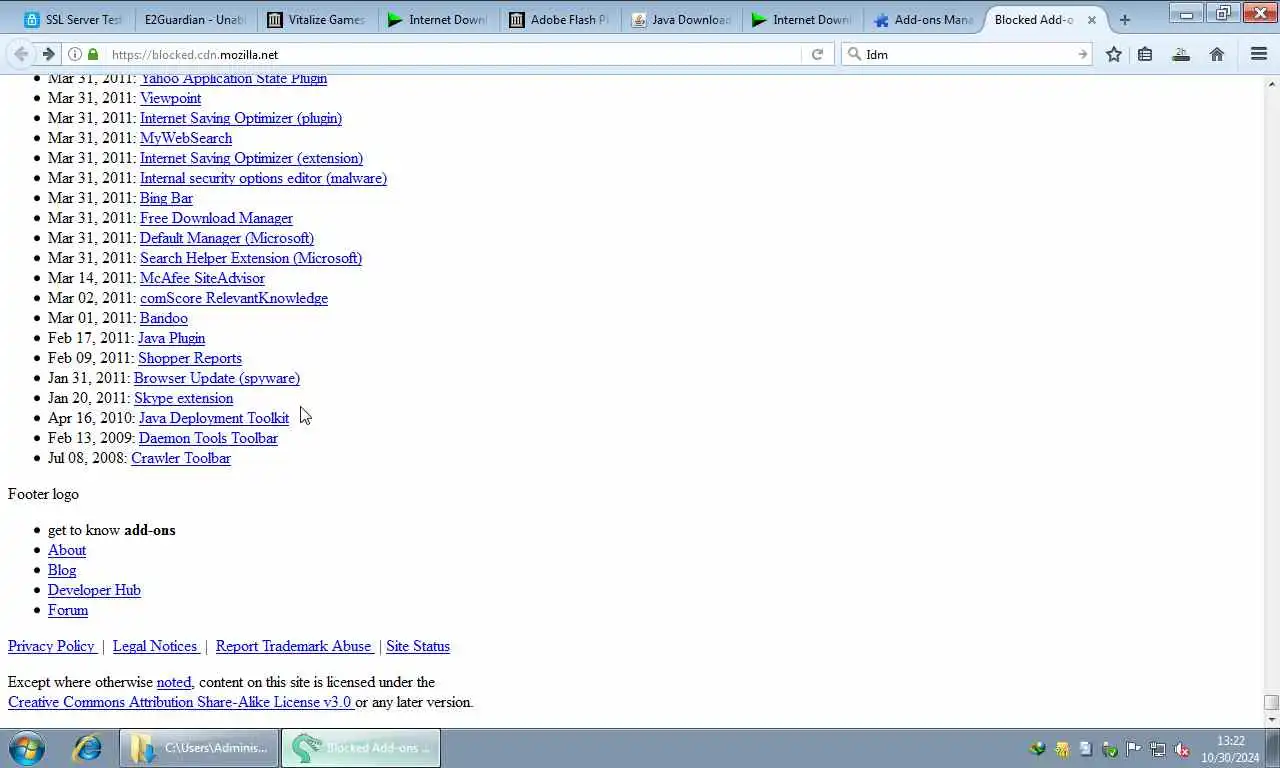The height and width of the screenshot is (768, 1280).
Task: Open the Developer Hub link
Action: pyautogui.click(x=94, y=590)
